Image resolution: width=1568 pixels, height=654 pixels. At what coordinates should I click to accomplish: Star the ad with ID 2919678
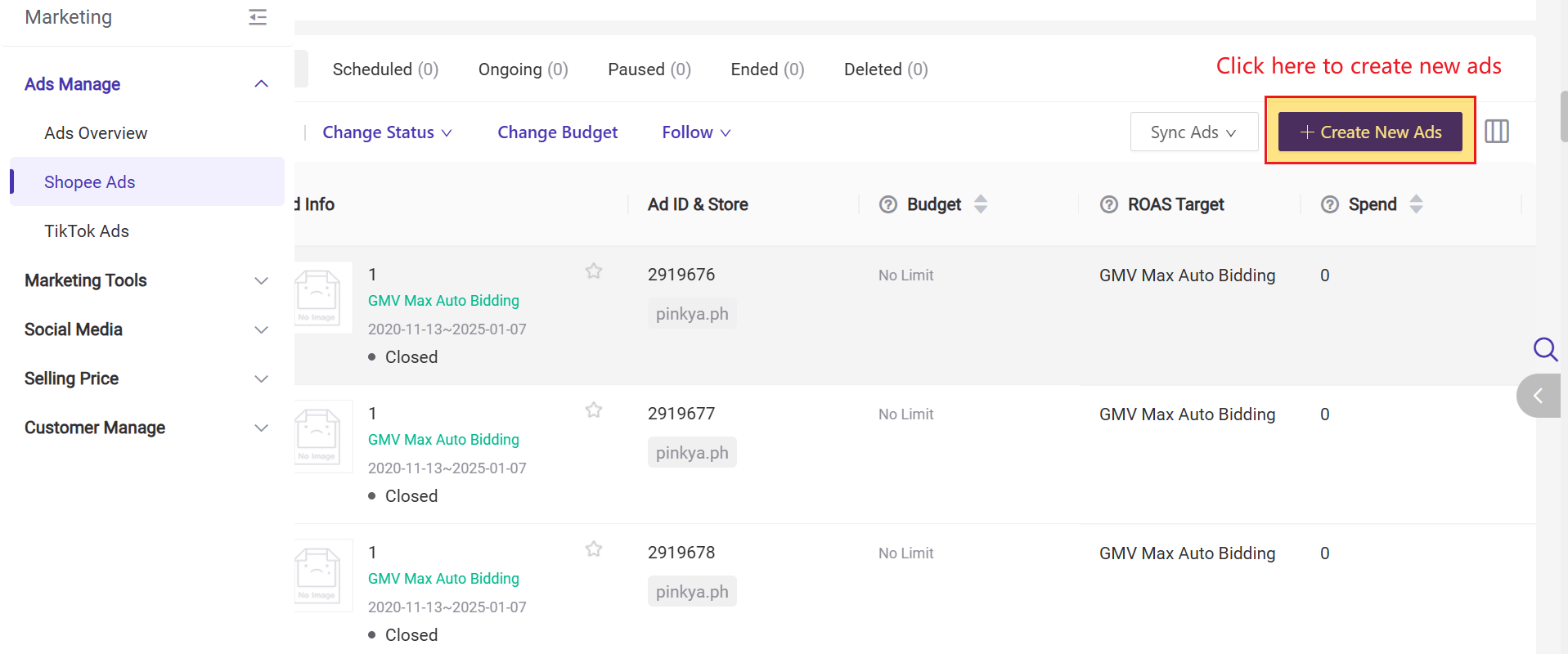(x=594, y=549)
